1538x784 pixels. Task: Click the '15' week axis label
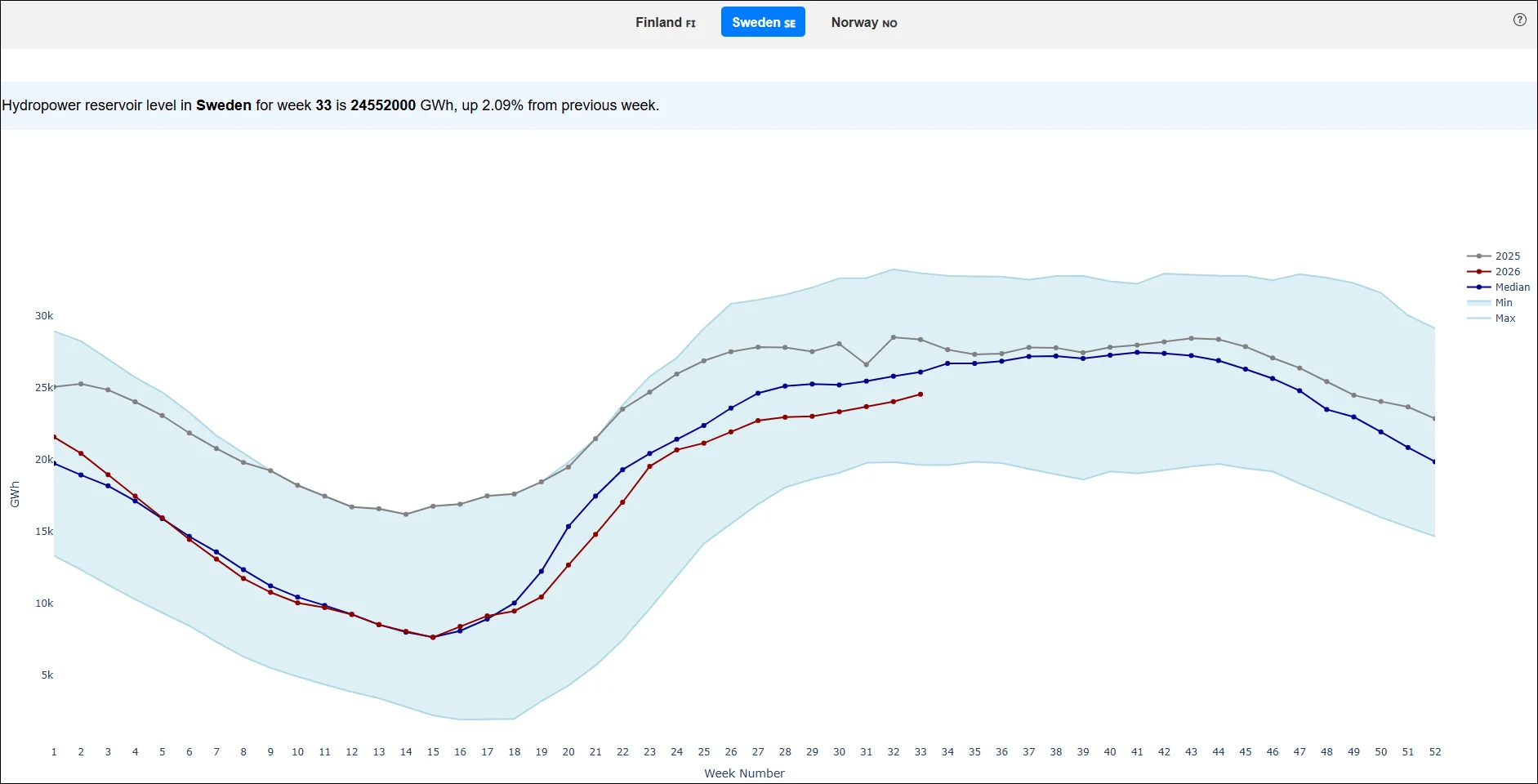433,752
